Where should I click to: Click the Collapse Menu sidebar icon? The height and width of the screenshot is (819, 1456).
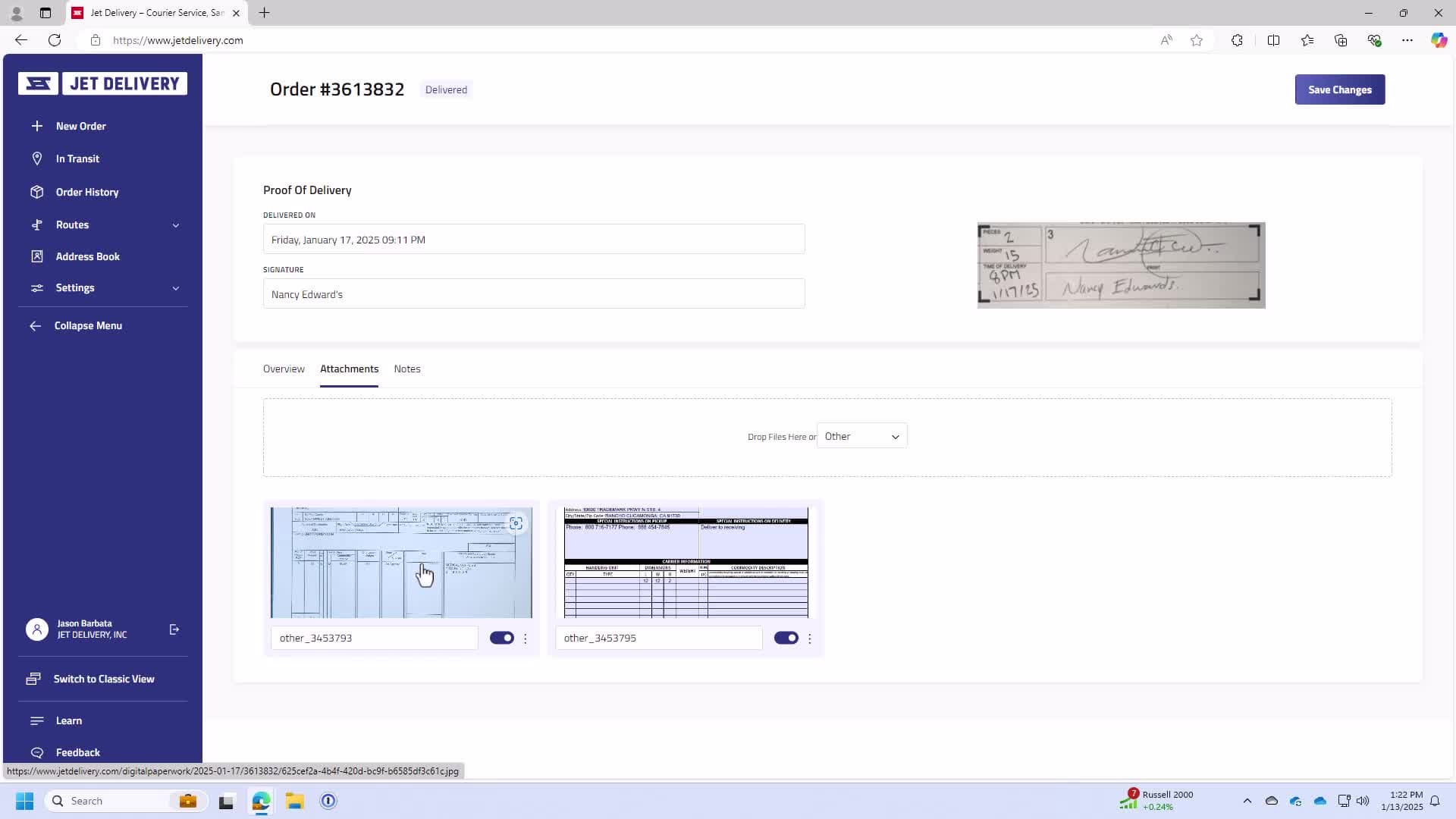click(x=35, y=325)
